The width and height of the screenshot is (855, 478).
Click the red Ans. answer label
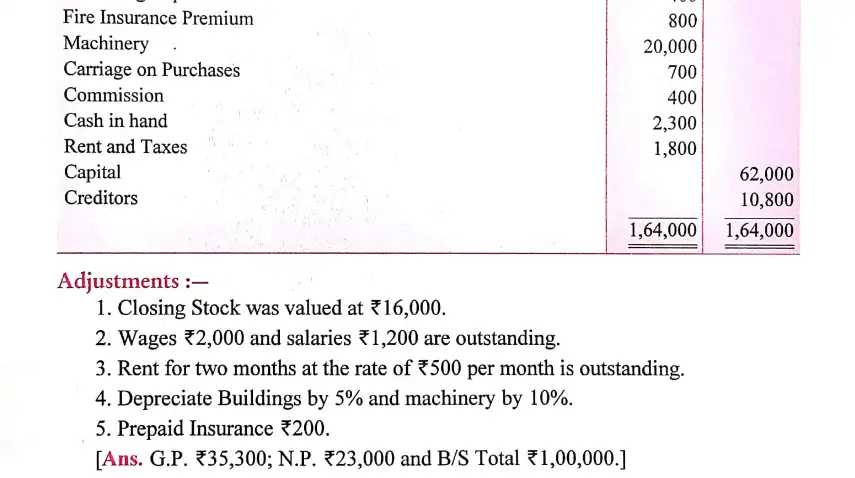click(x=123, y=459)
